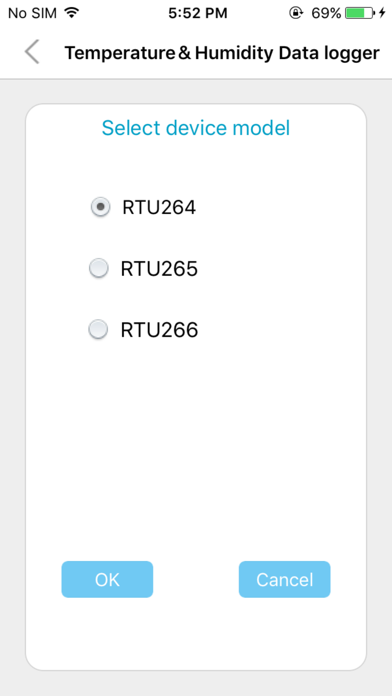Click the gray background beside the dialog card

click(x=12, y=386)
